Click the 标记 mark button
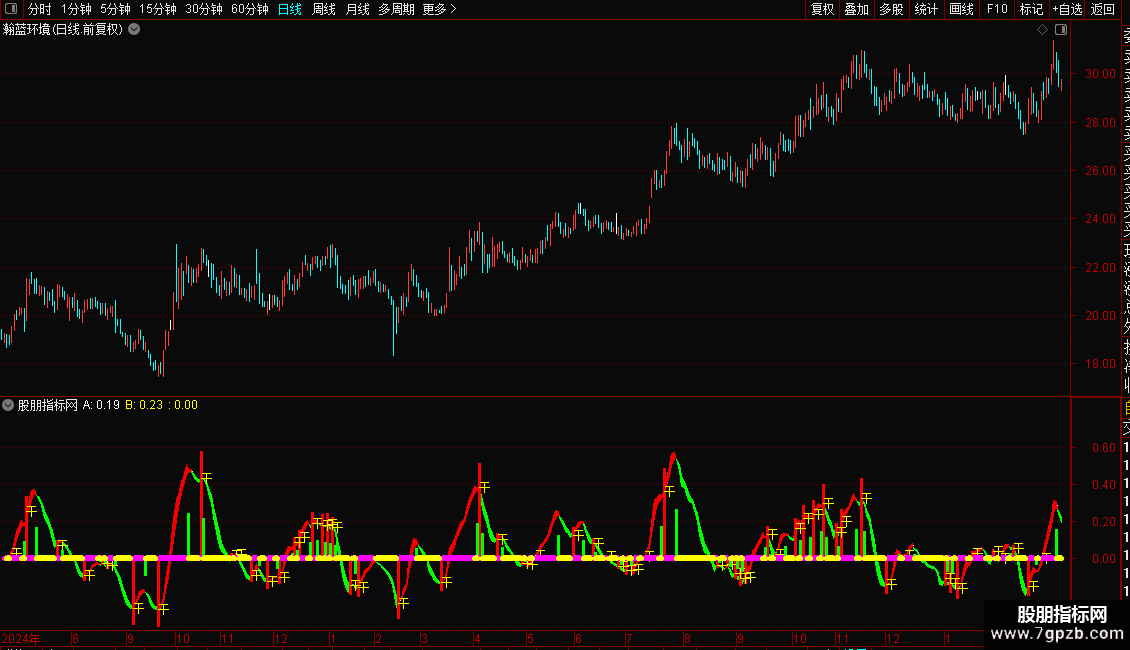 (x=1031, y=9)
